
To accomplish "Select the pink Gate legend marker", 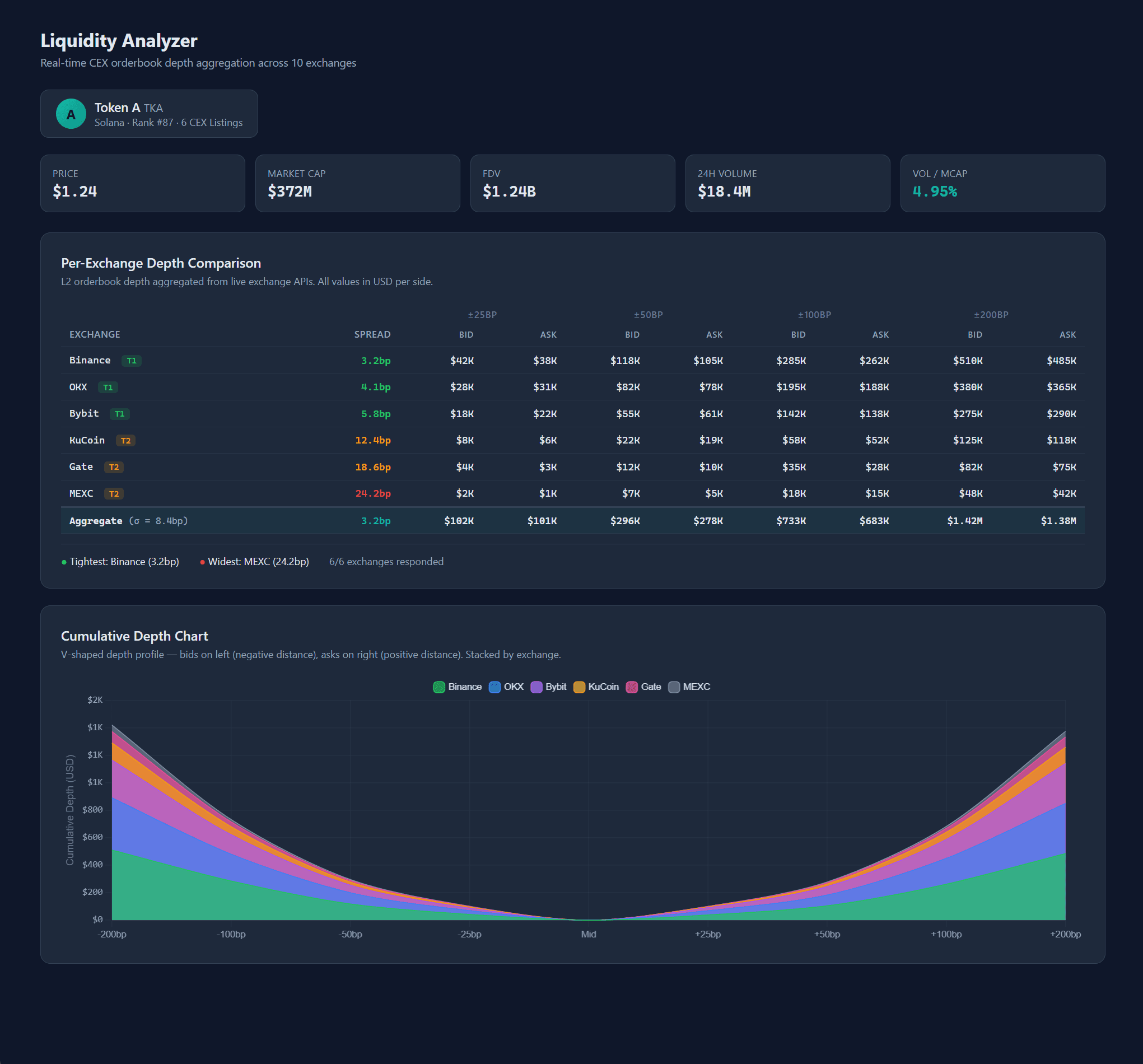I will (x=632, y=687).
